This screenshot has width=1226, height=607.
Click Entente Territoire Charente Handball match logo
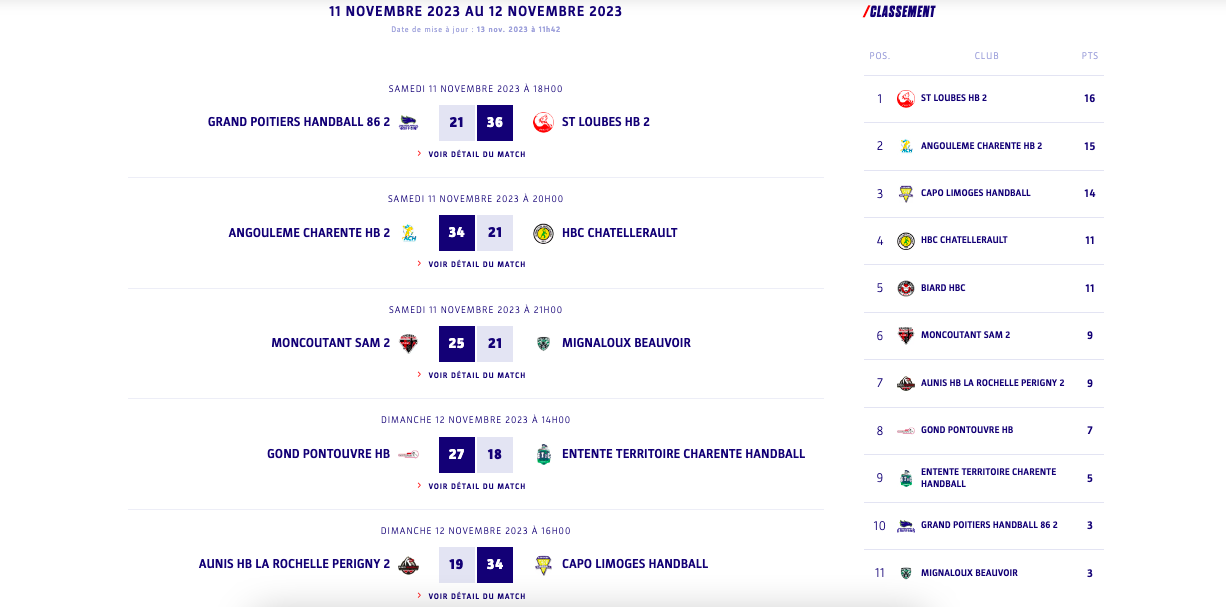(543, 454)
